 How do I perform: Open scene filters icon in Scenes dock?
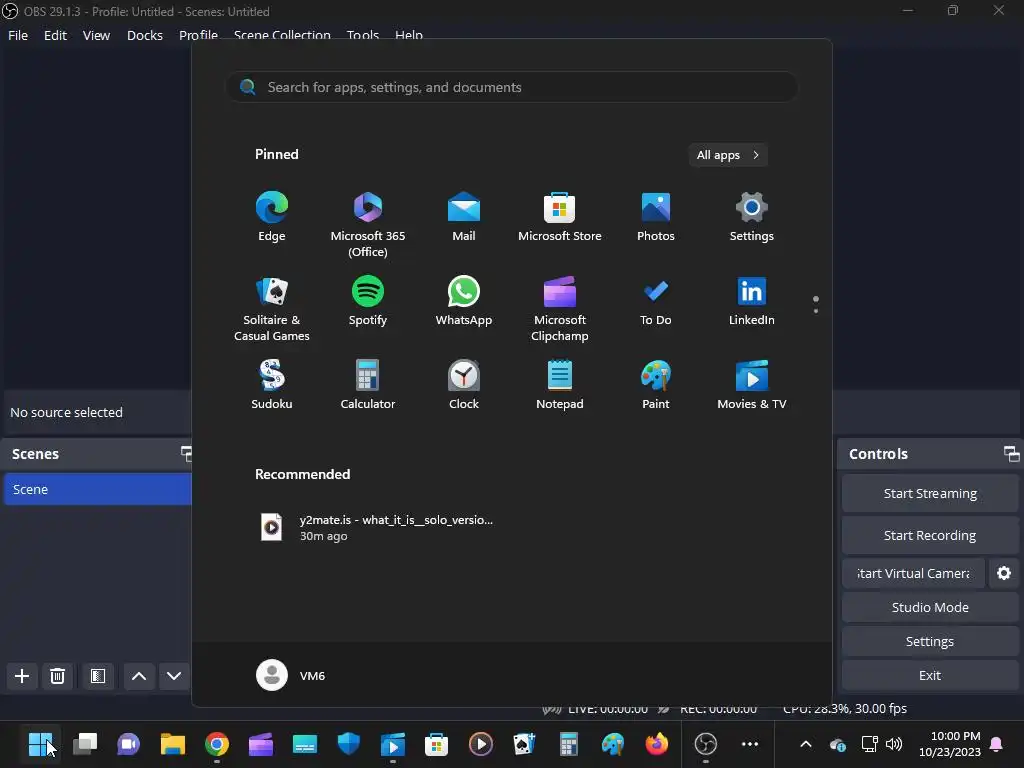[98, 676]
